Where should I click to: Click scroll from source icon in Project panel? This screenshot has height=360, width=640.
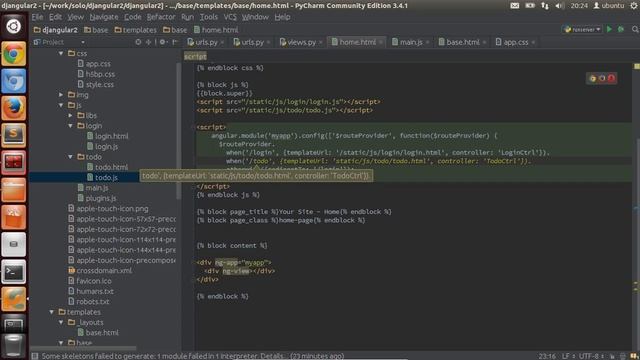click(x=138, y=42)
